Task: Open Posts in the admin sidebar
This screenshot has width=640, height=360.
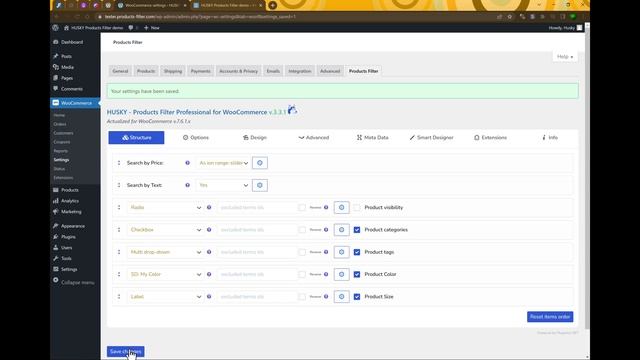Action: (66, 56)
